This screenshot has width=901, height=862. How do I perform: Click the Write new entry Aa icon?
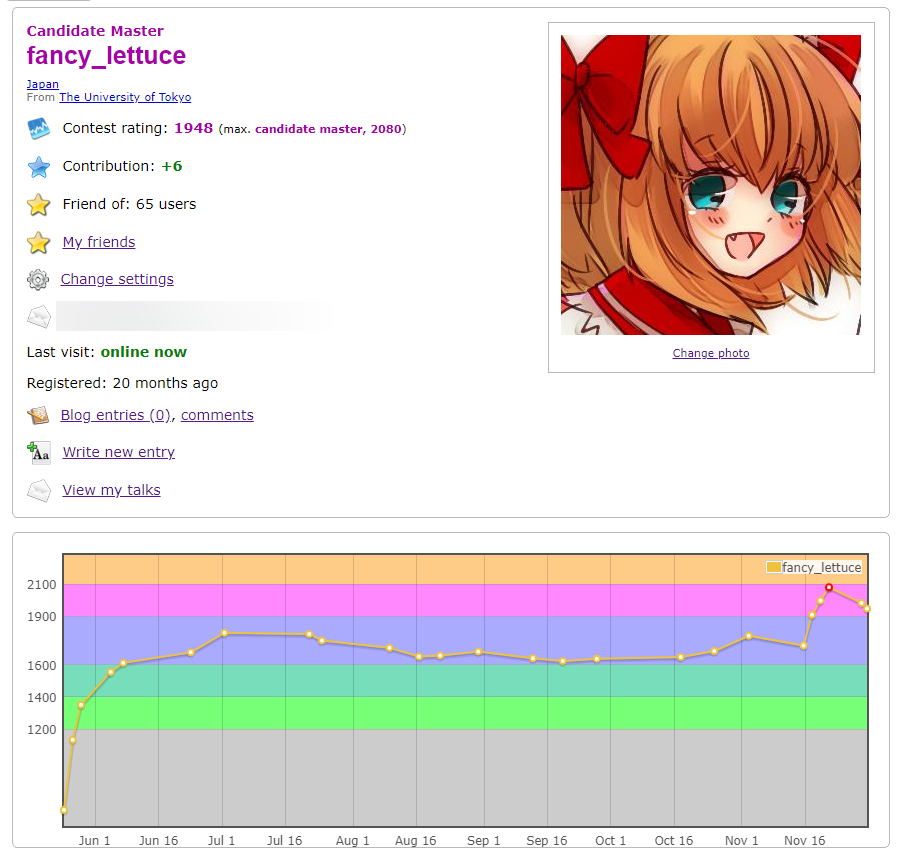[38, 453]
